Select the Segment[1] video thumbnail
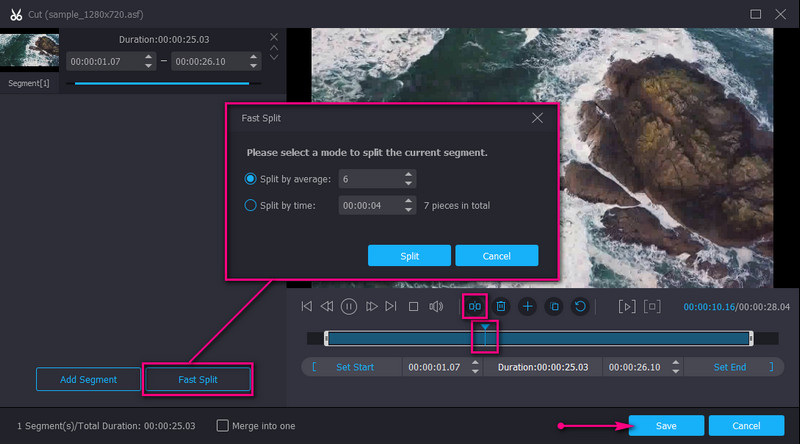This screenshot has width=800, height=444. click(x=29, y=52)
